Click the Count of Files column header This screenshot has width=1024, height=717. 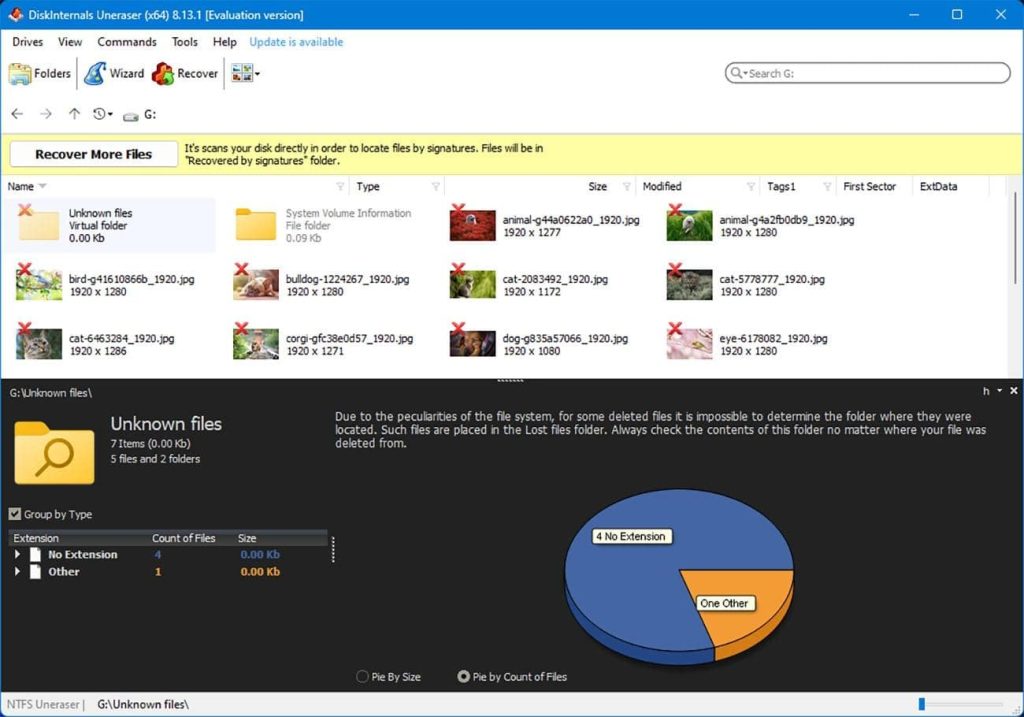coord(184,538)
